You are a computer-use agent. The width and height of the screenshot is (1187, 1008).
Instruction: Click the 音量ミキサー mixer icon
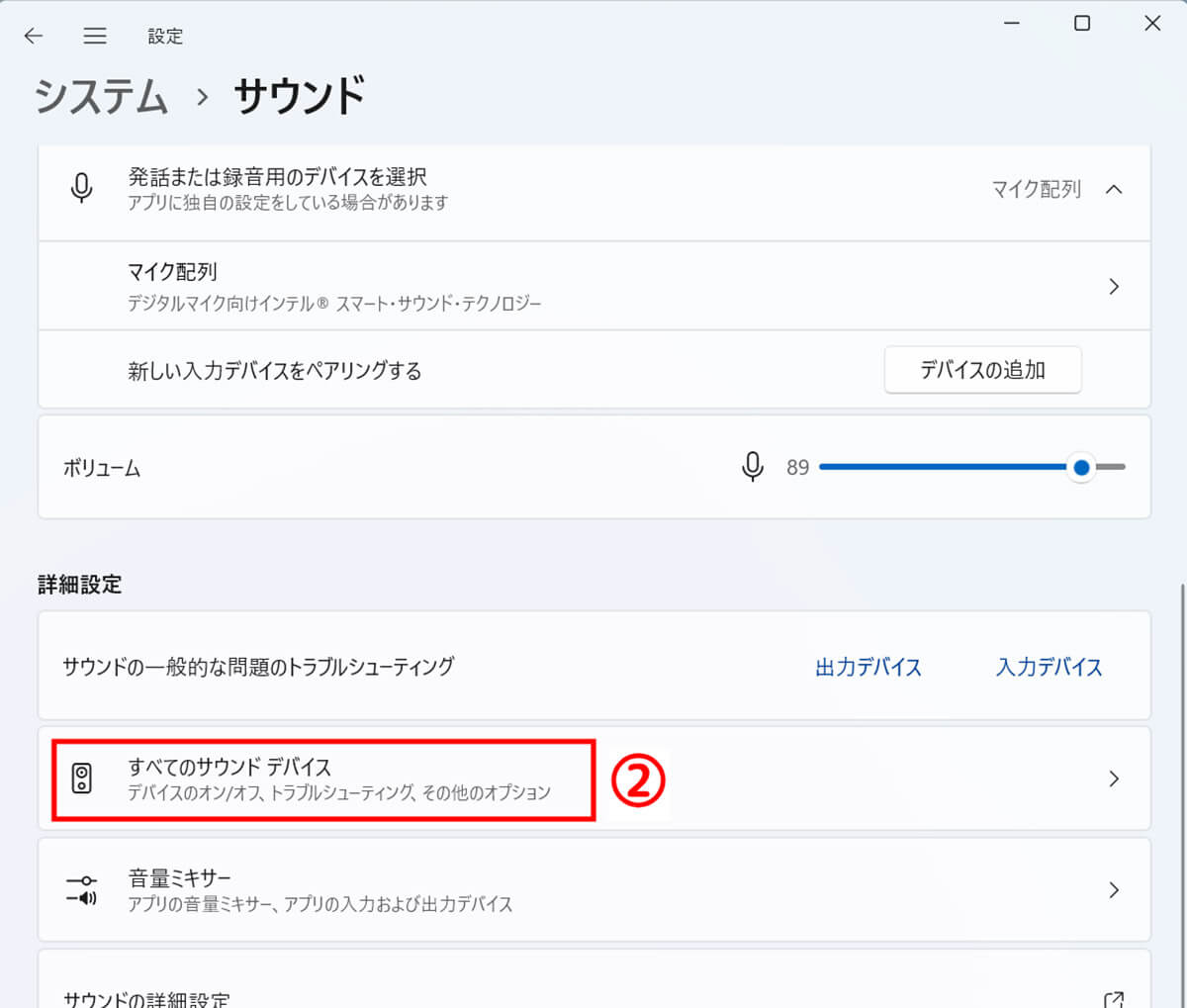81,889
